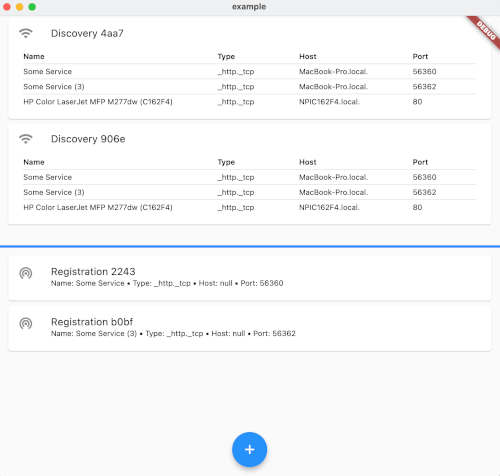The width and height of the screenshot is (500, 476).
Task: Select the Registration b0bf card title
Action: pyautogui.click(x=92, y=322)
